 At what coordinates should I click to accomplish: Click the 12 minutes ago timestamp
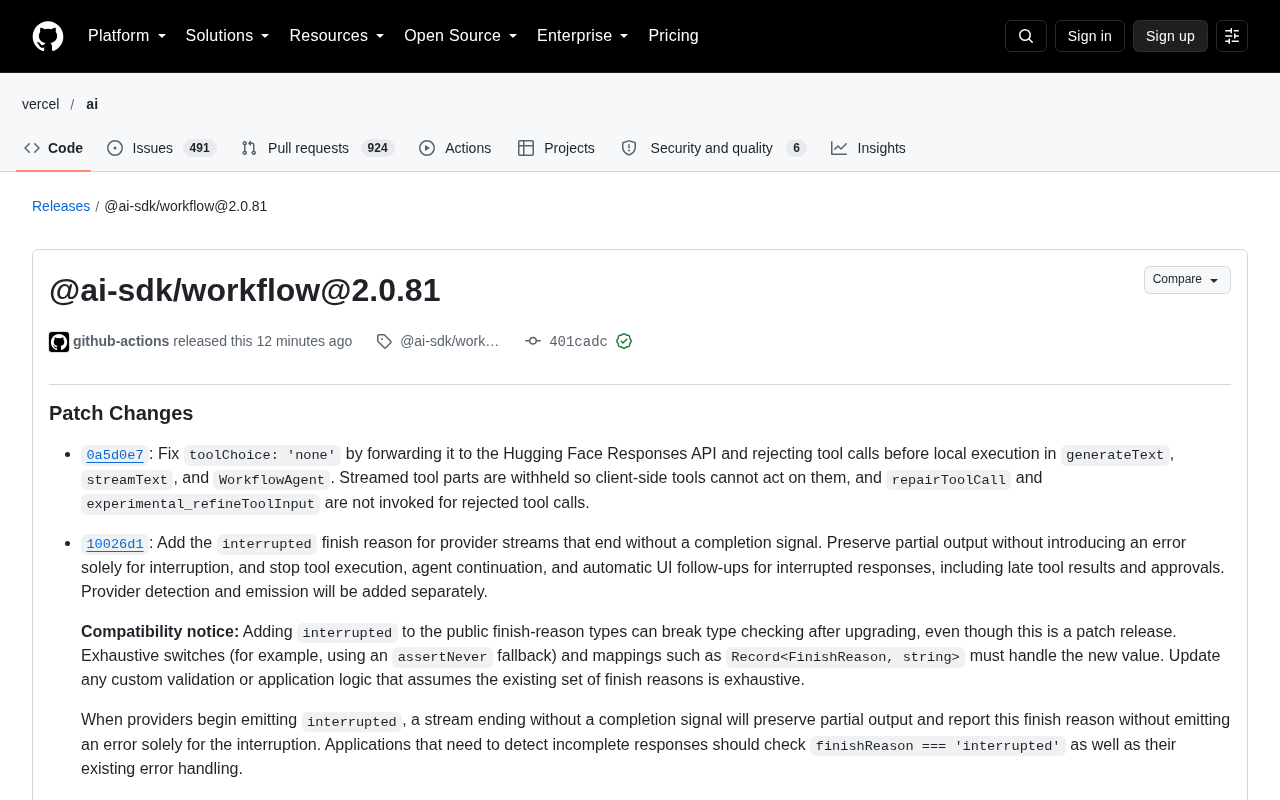(x=304, y=341)
